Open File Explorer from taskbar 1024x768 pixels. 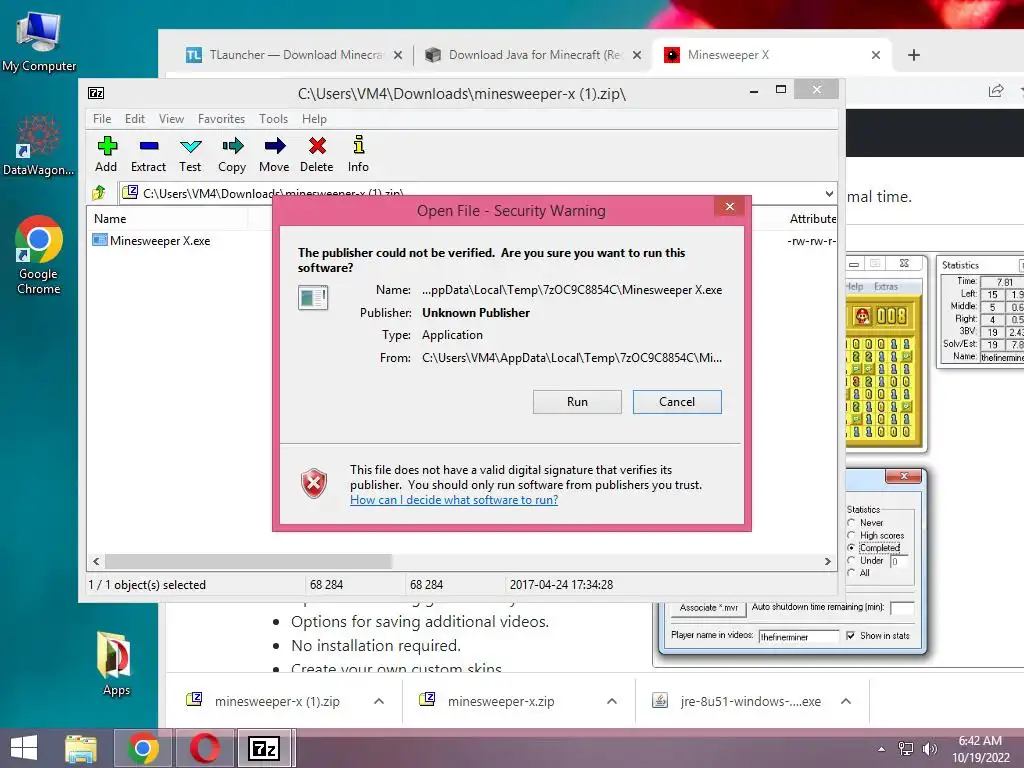81,748
